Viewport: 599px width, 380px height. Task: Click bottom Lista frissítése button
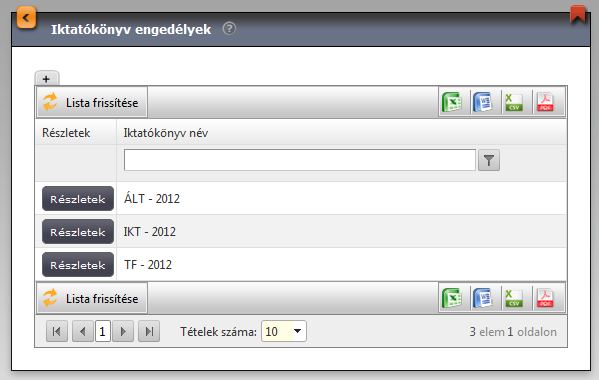(x=92, y=298)
